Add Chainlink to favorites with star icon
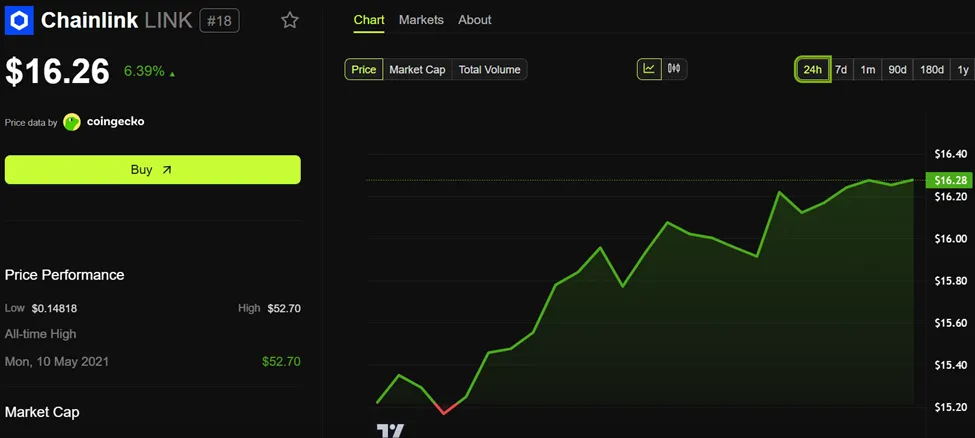 pyautogui.click(x=290, y=20)
